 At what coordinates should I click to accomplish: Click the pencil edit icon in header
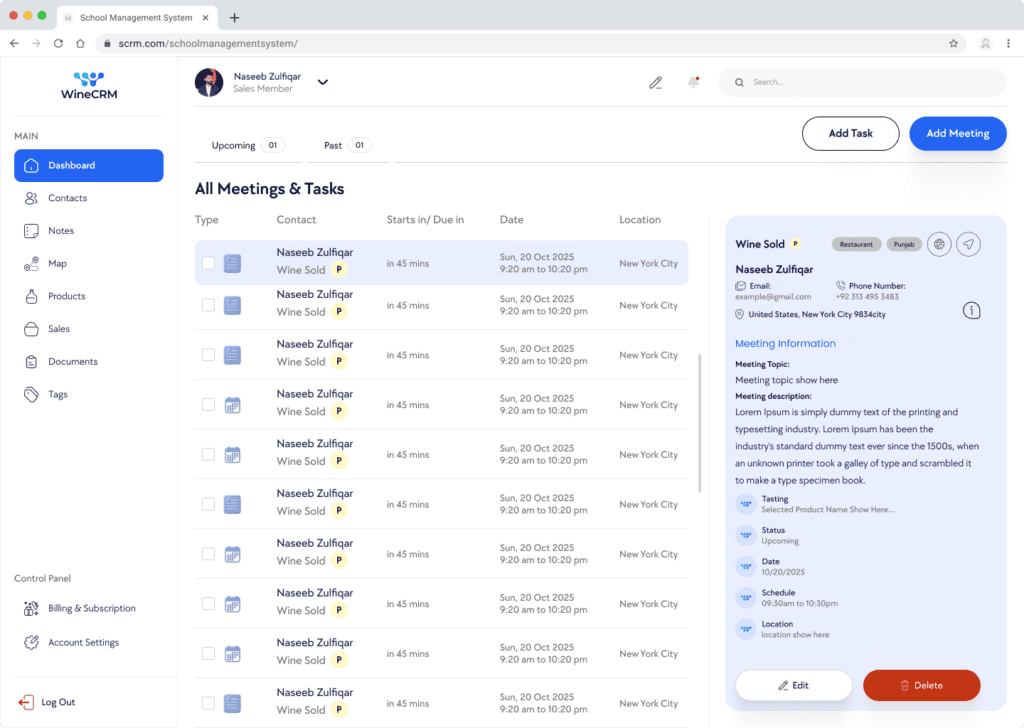point(656,83)
